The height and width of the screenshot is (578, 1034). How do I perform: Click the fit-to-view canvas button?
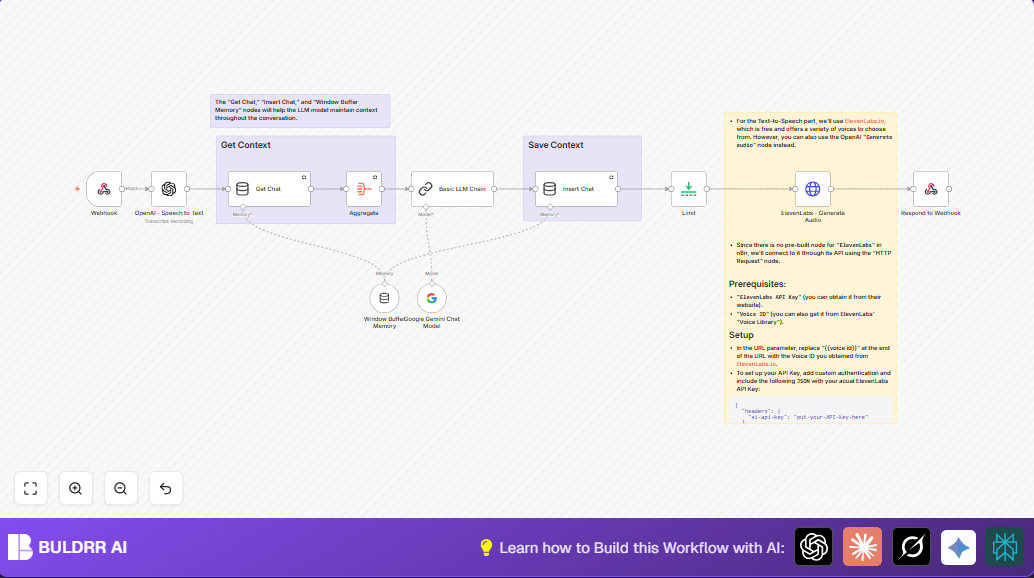(31, 488)
